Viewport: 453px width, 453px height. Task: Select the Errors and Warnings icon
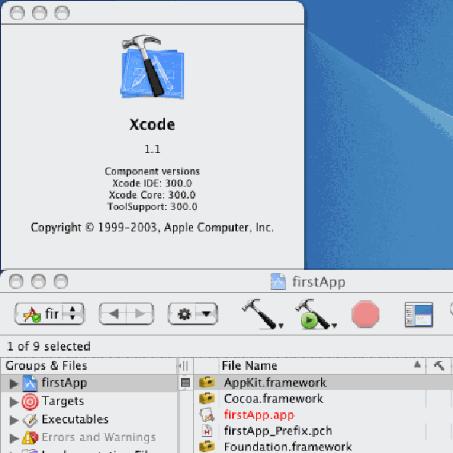pyautogui.click(x=30, y=438)
